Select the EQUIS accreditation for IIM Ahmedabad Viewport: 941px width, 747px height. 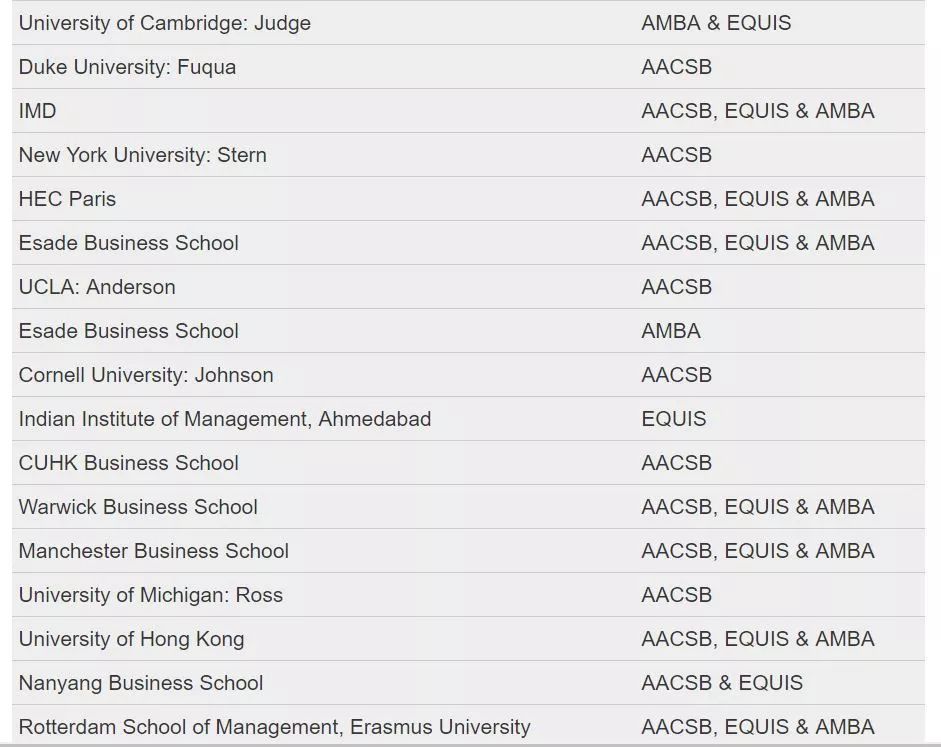(673, 419)
